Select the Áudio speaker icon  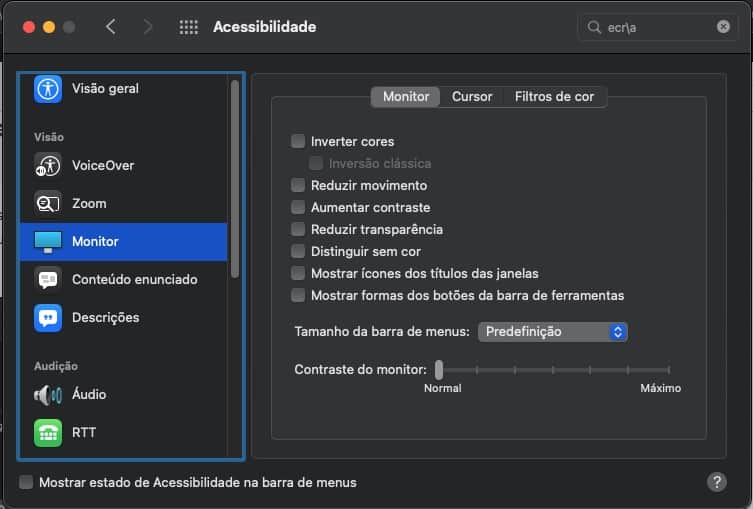48,394
